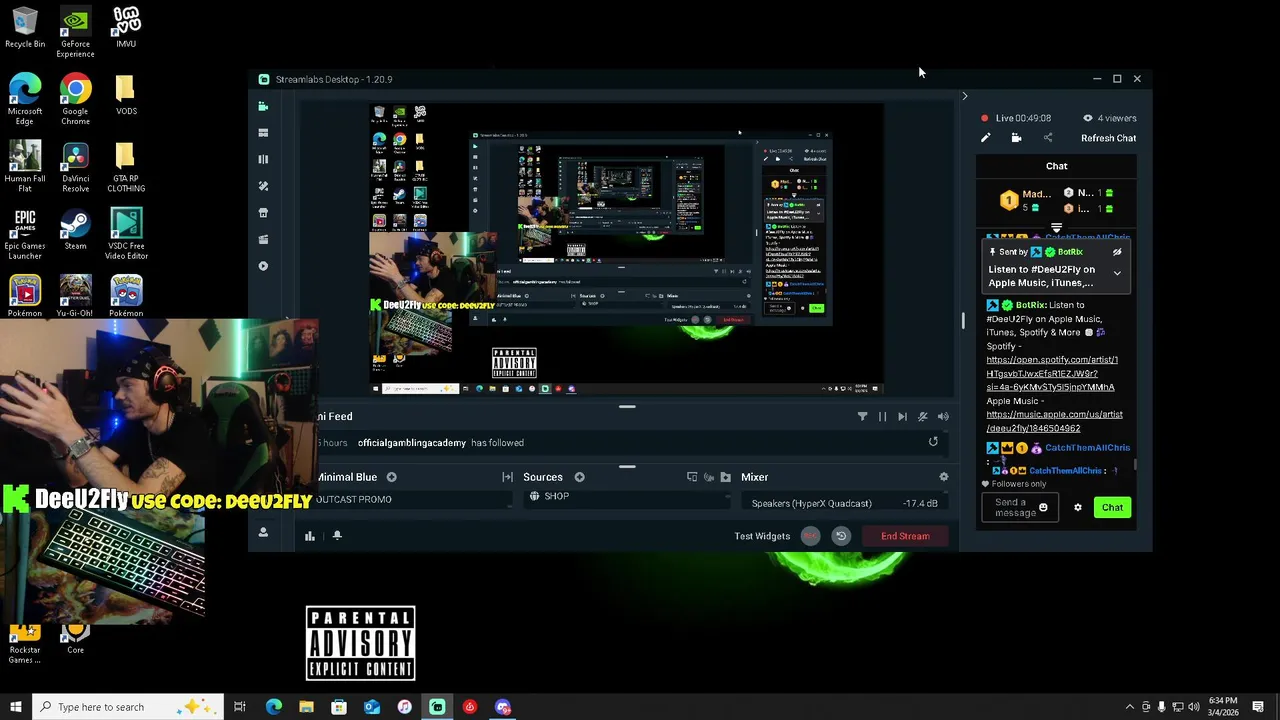Collapse the chat leaderboard handle
Image resolution: width=1280 pixels, height=720 pixels.
point(1056,229)
